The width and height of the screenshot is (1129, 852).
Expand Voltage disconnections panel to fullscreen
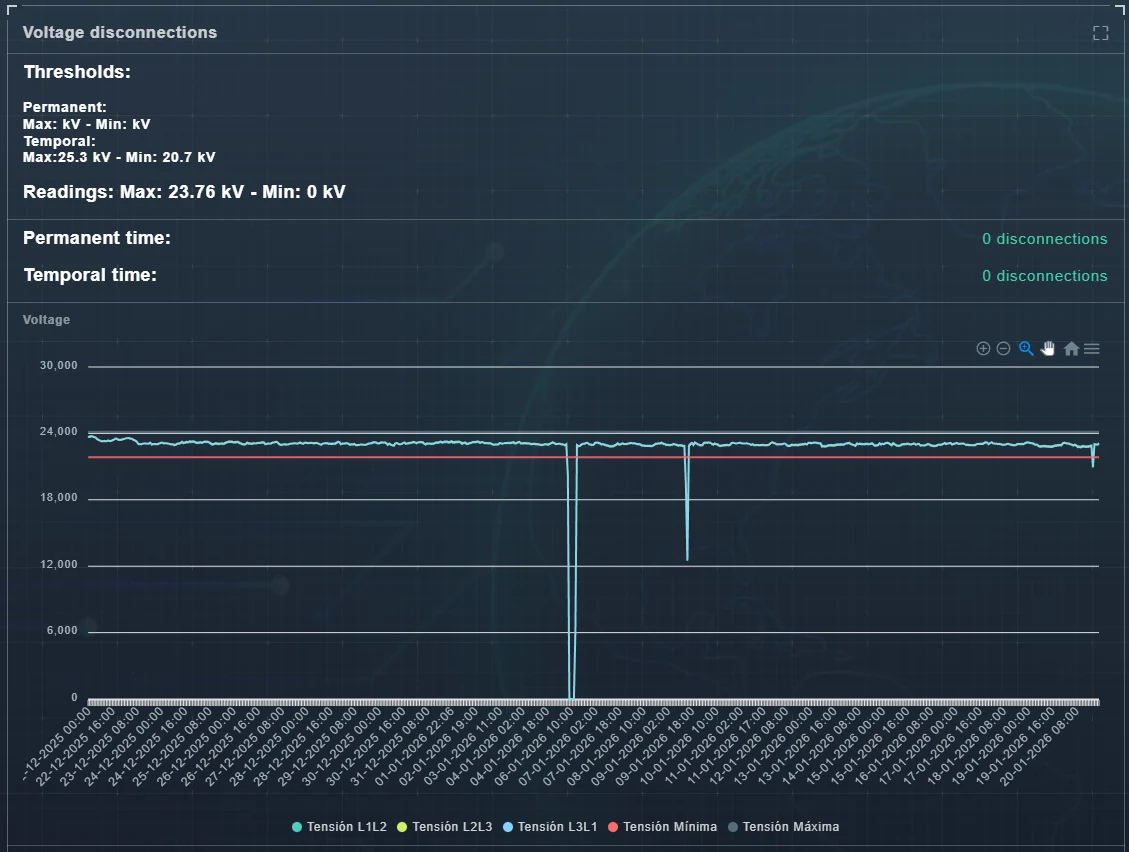point(1100,33)
